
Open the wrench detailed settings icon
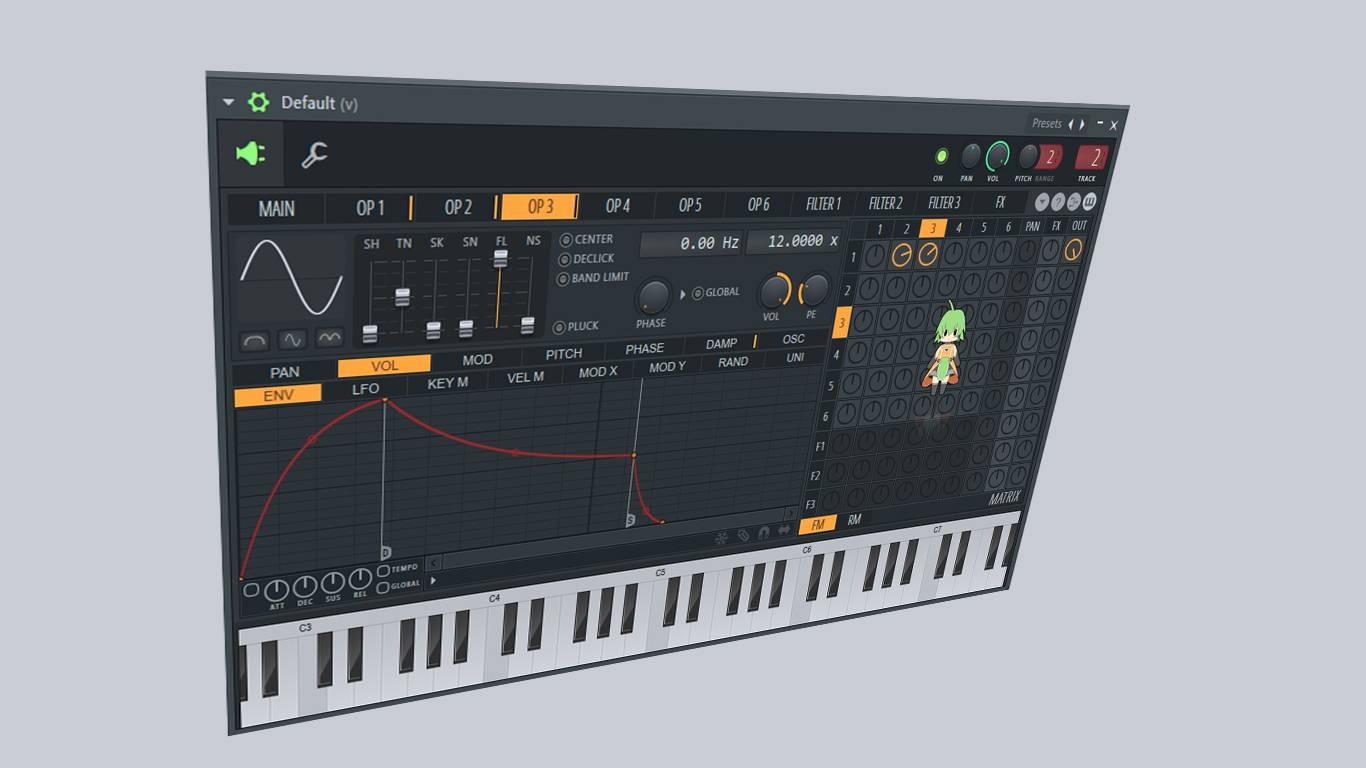[315, 155]
